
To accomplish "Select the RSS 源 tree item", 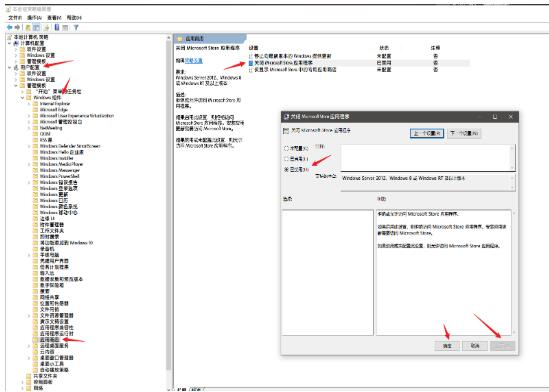I will [x=46, y=140].
